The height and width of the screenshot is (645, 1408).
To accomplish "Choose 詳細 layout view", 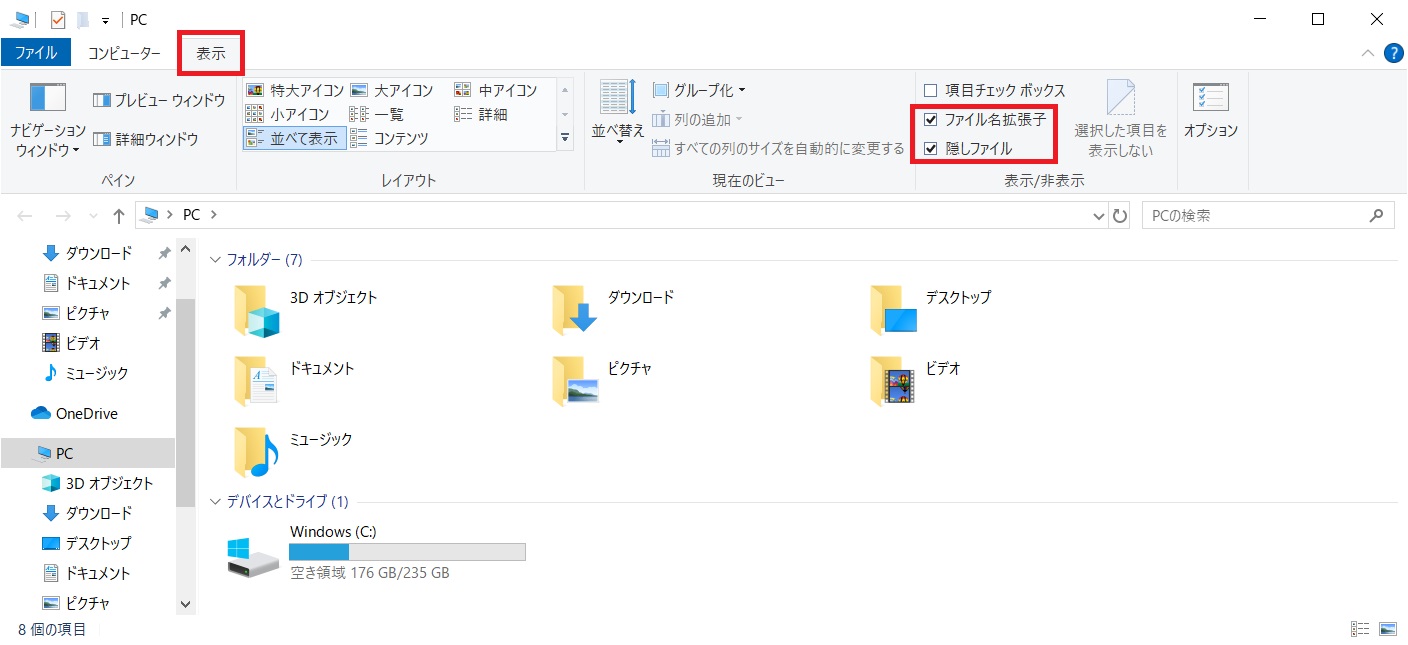I will click(x=463, y=114).
